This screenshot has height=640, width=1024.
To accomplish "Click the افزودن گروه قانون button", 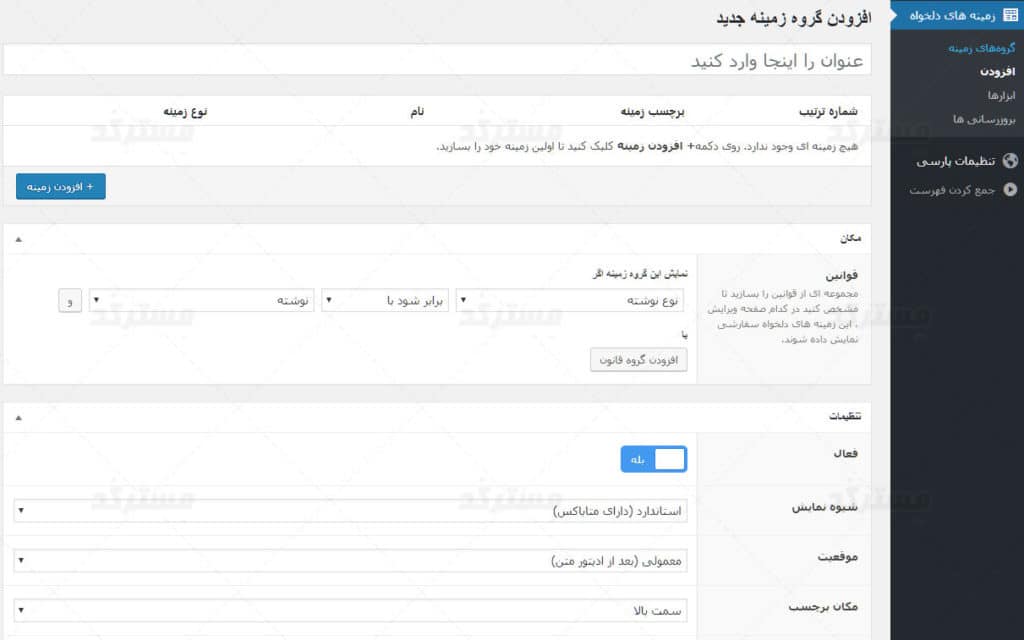I will (638, 359).
